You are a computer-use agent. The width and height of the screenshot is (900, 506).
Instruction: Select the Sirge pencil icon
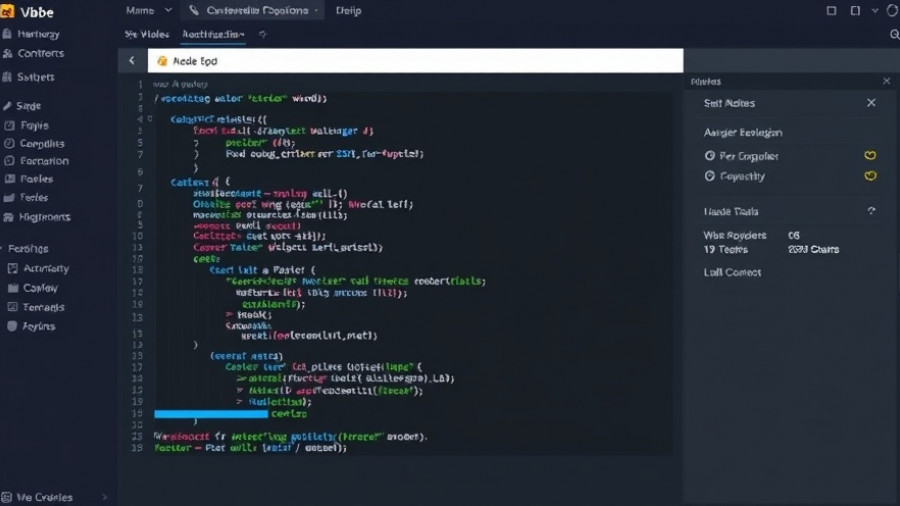[x=7, y=106]
